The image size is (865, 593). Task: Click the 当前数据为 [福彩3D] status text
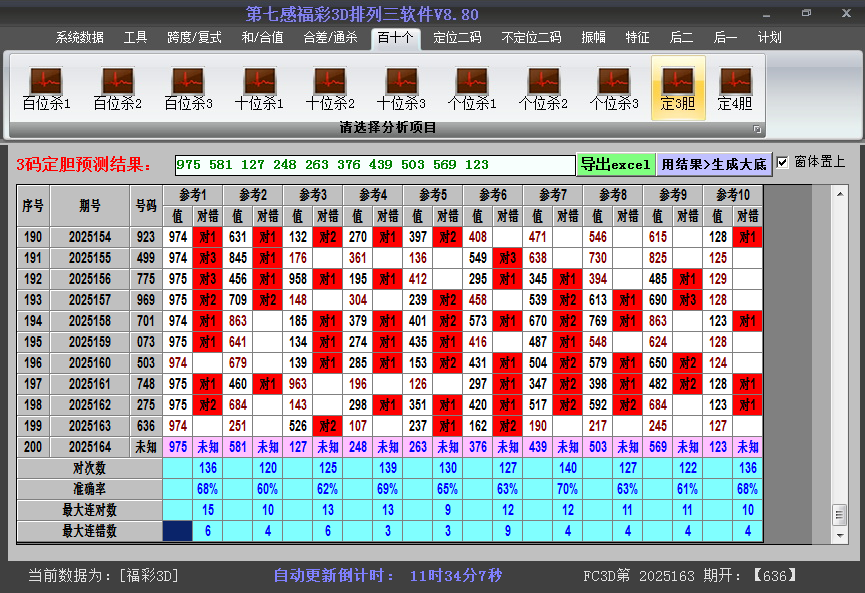[103, 576]
